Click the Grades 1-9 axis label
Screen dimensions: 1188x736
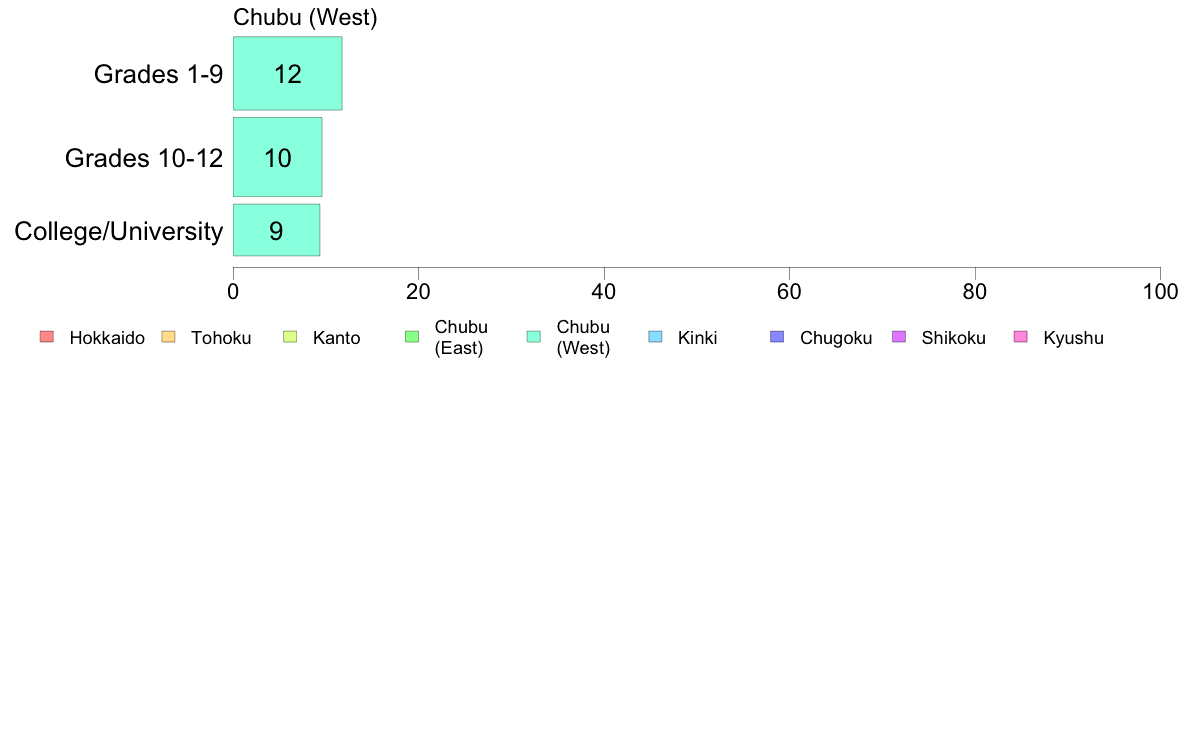(158, 74)
